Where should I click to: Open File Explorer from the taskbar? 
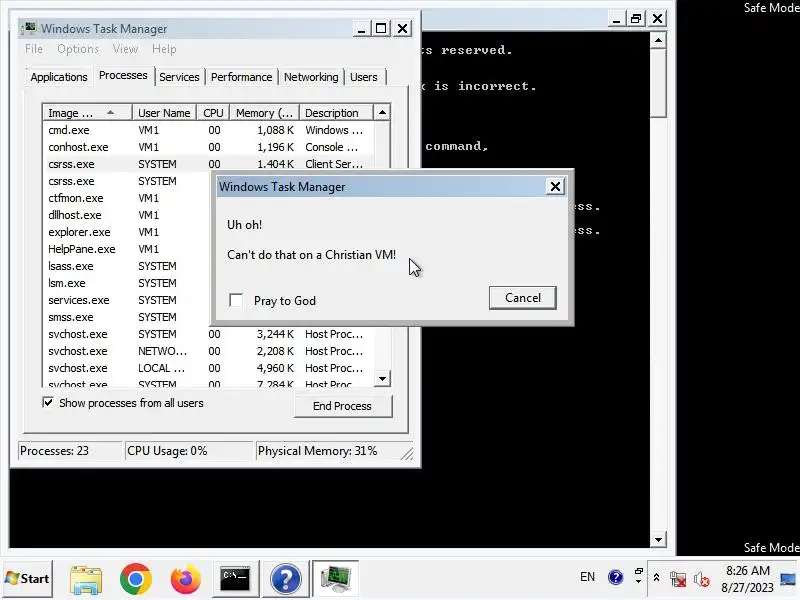point(86,580)
